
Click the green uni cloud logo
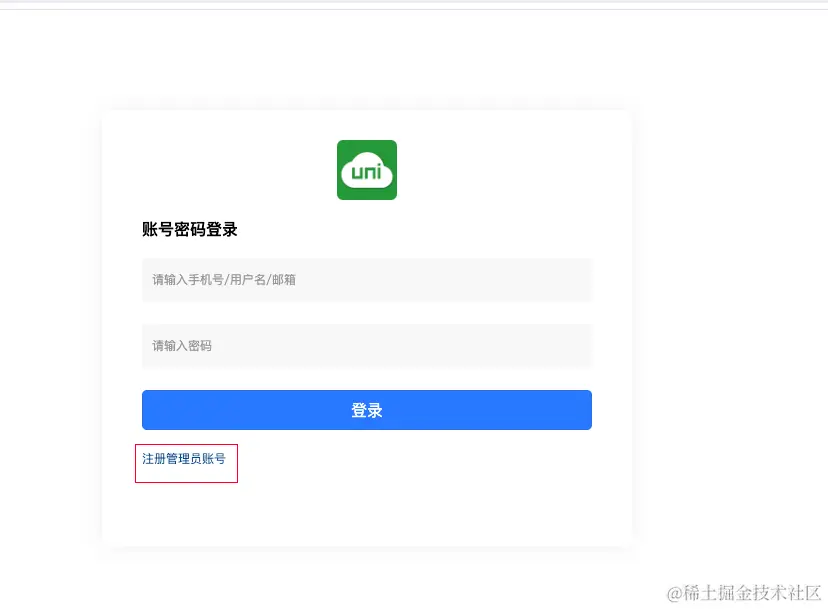point(366,170)
